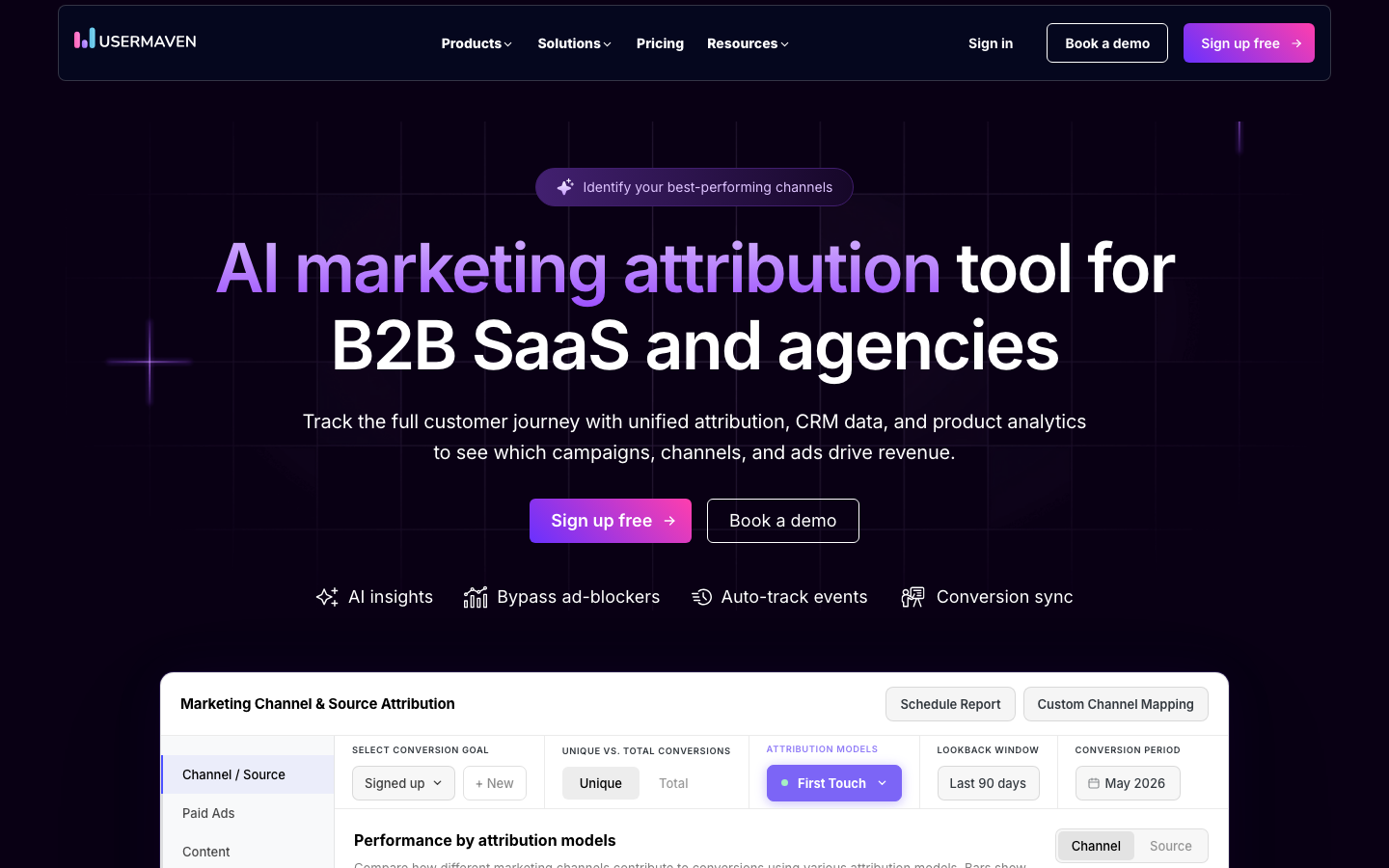Click the Auto-track events clock icon

[x=702, y=597]
